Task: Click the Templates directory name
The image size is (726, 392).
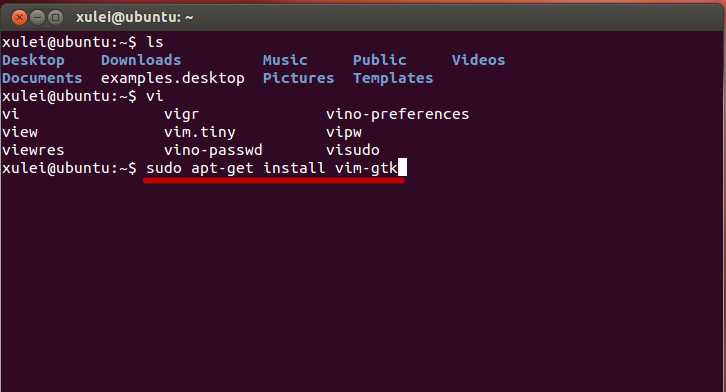Action: 393,79
